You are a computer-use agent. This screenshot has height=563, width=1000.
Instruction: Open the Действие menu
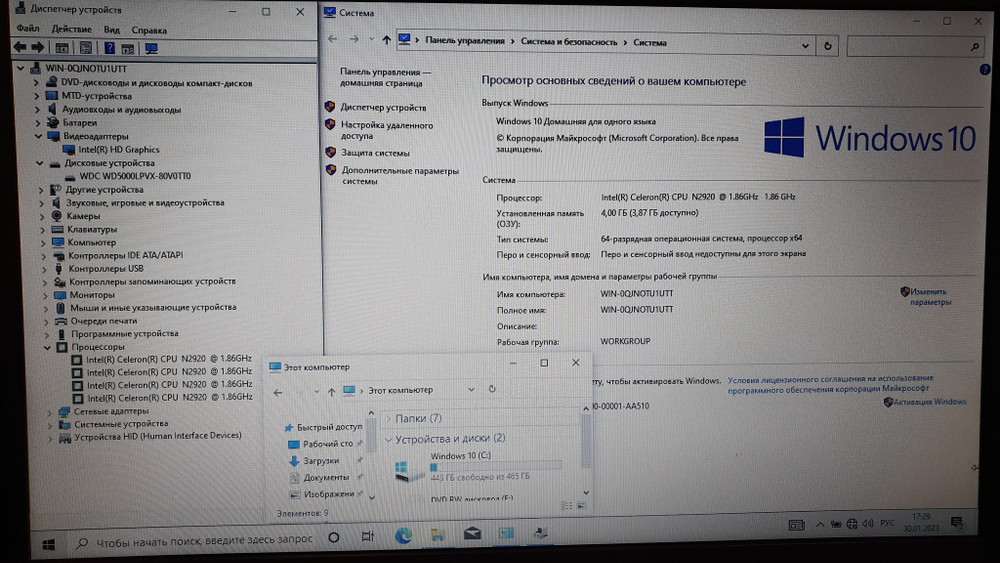point(71,29)
